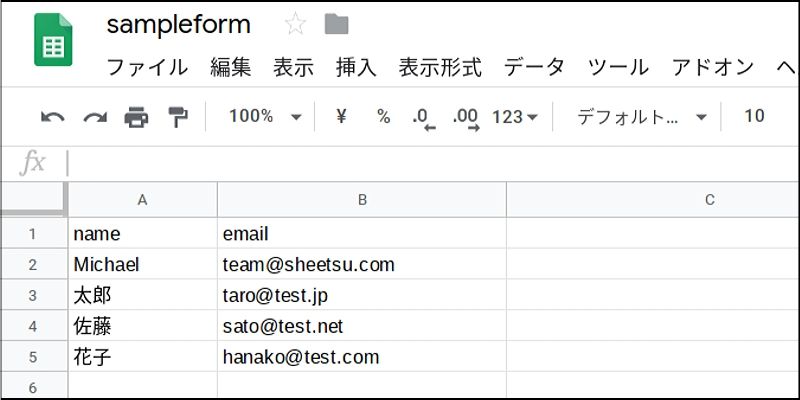Open the データ menu
Image resolution: width=800 pixels, height=400 pixels.
pos(534,67)
